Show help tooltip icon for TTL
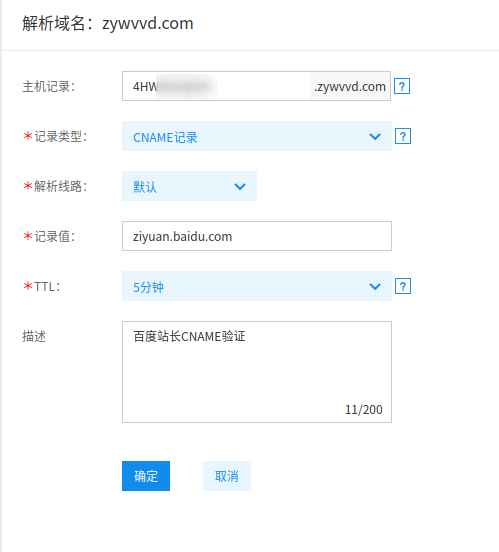 click(x=403, y=286)
